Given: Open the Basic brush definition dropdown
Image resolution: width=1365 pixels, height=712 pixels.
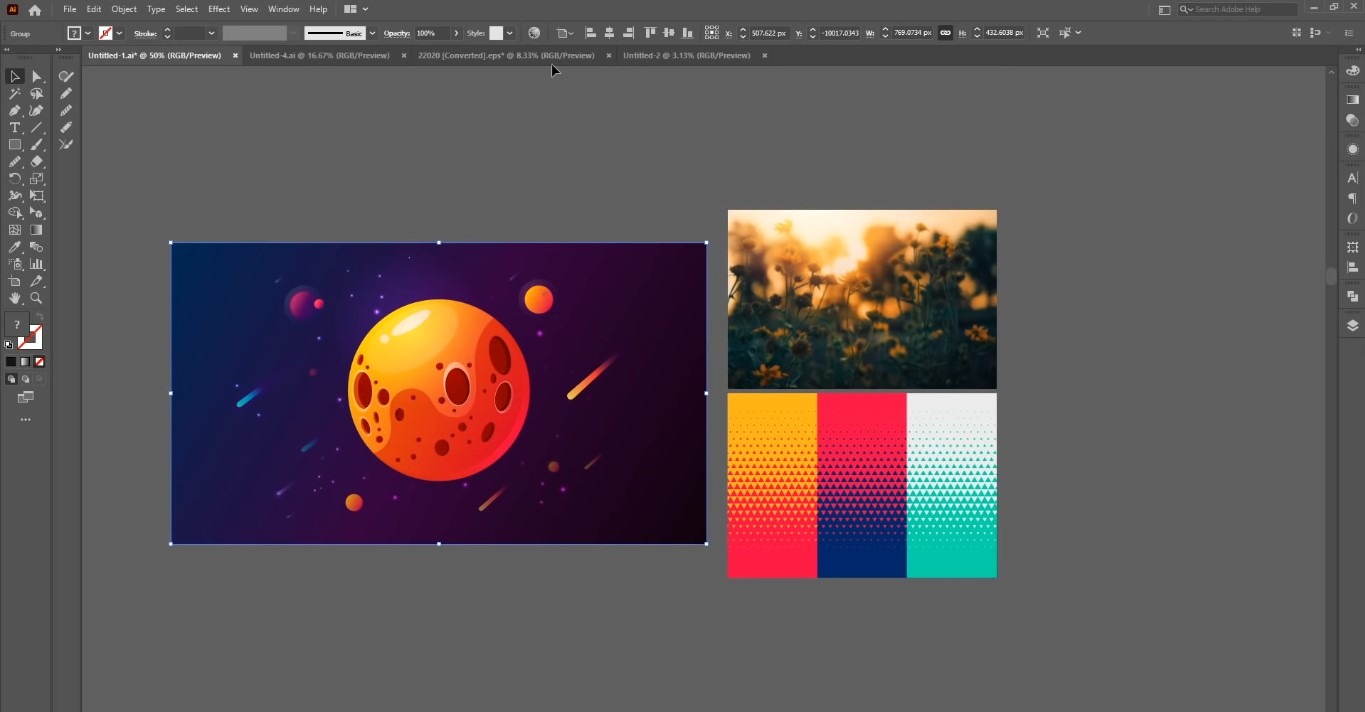Looking at the screenshot, I should point(370,33).
